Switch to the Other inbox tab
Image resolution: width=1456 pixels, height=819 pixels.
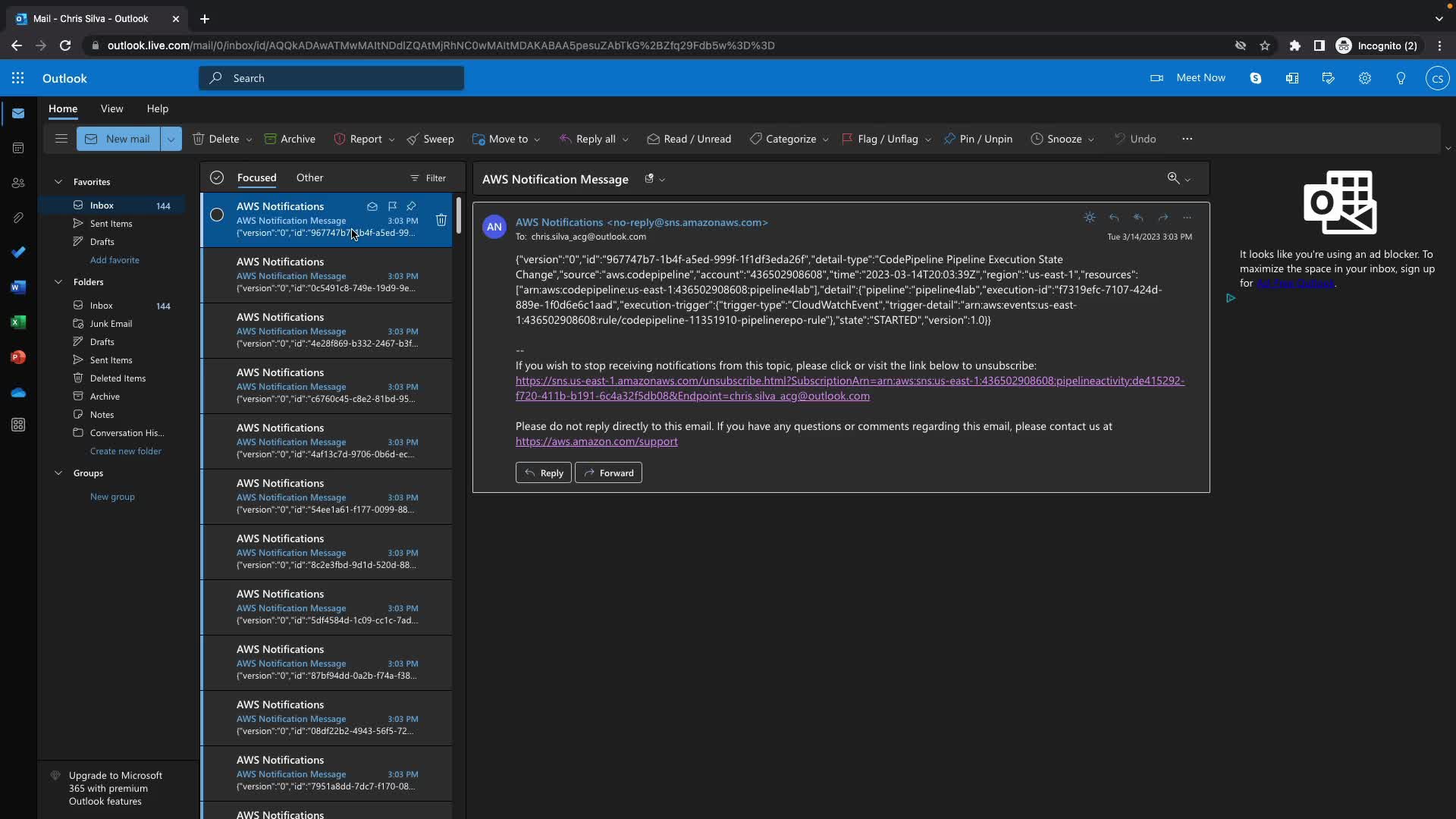pos(309,177)
